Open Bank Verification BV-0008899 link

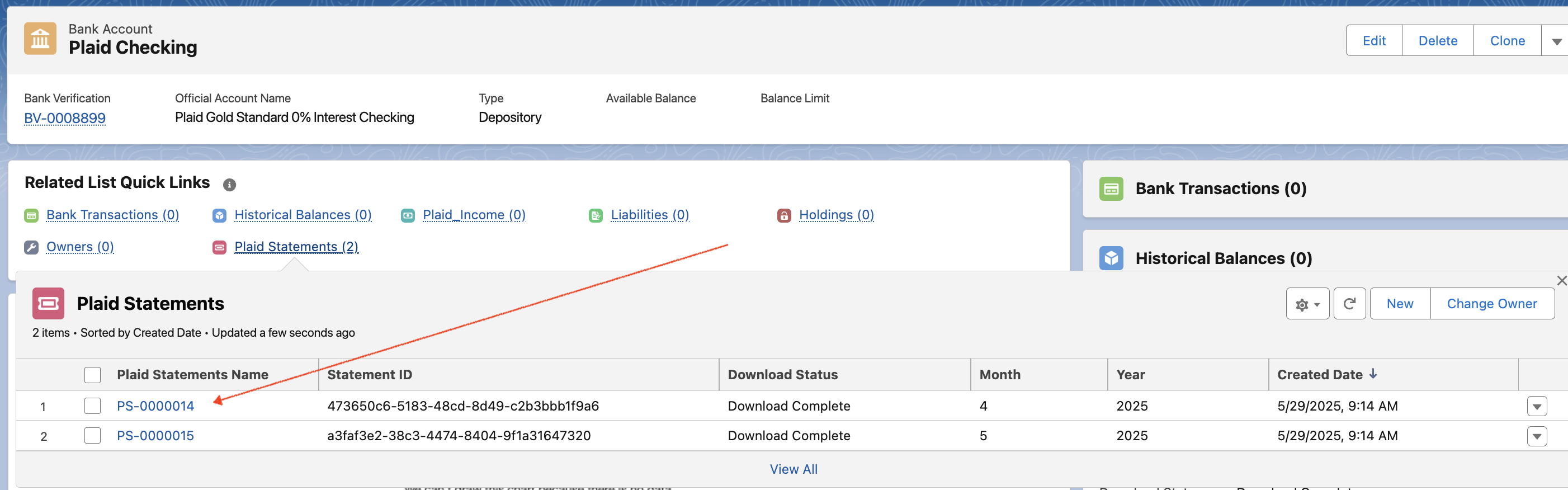(x=65, y=118)
